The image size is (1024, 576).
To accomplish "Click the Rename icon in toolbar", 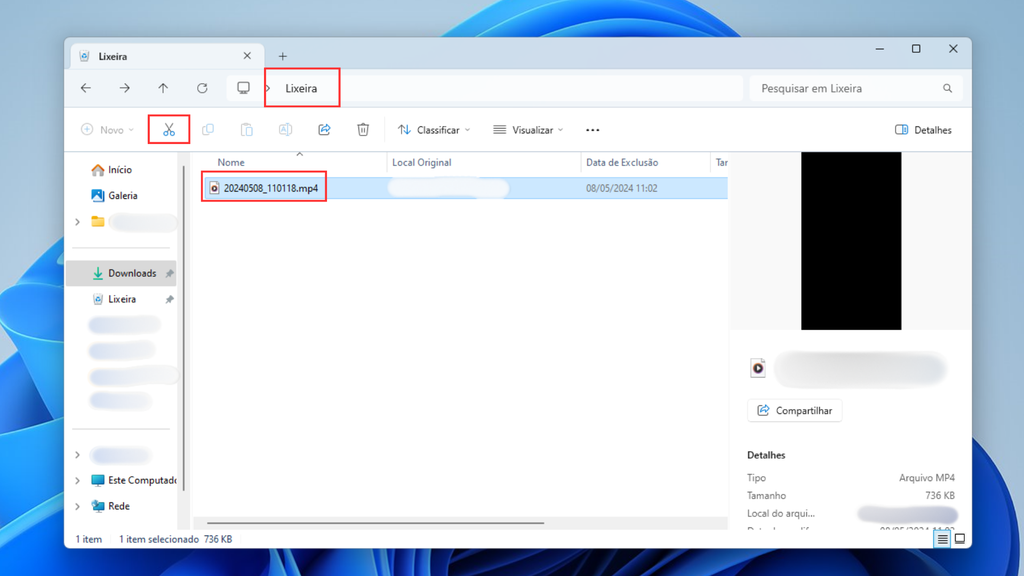I will [285, 129].
